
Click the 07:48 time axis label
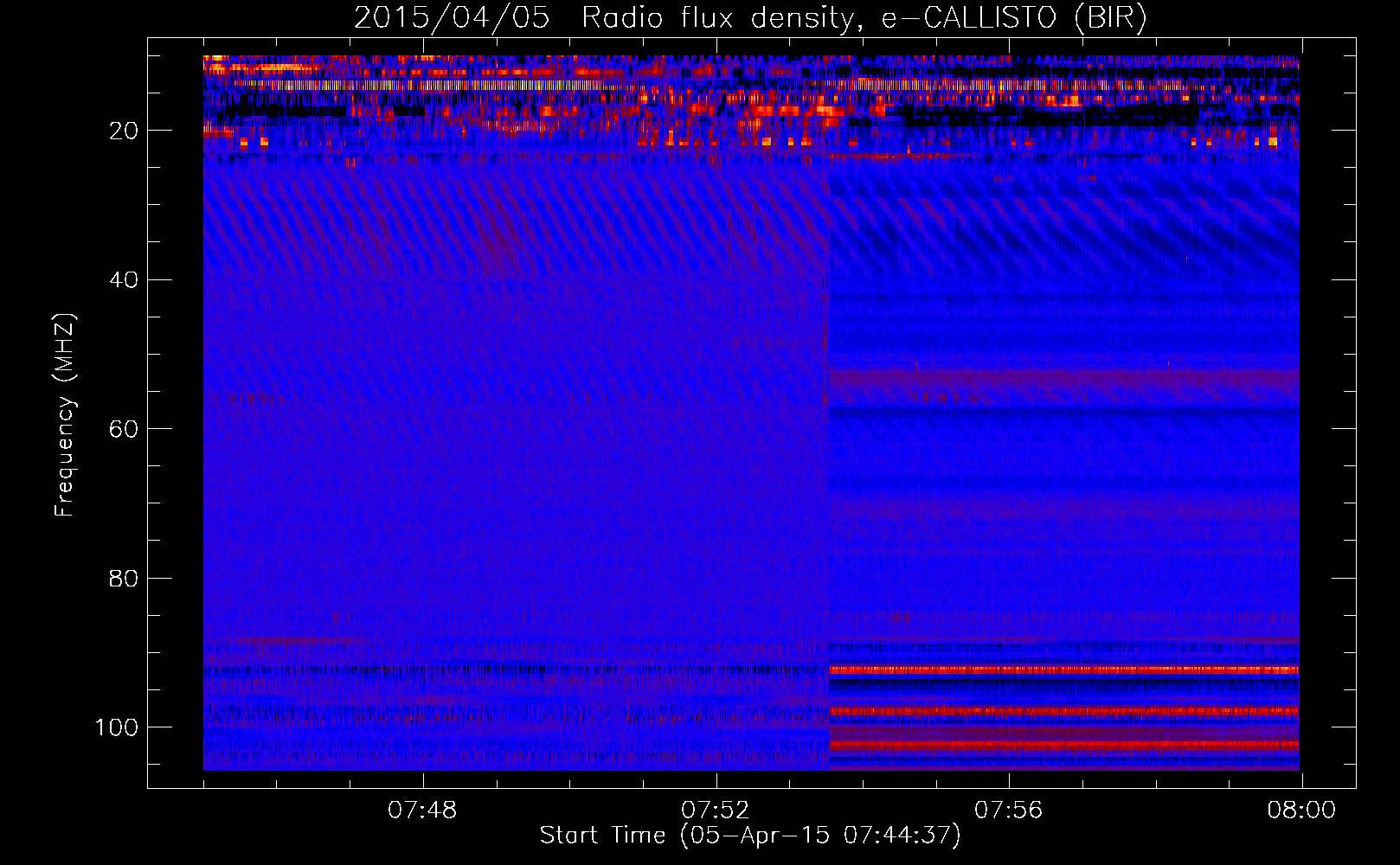[422, 811]
